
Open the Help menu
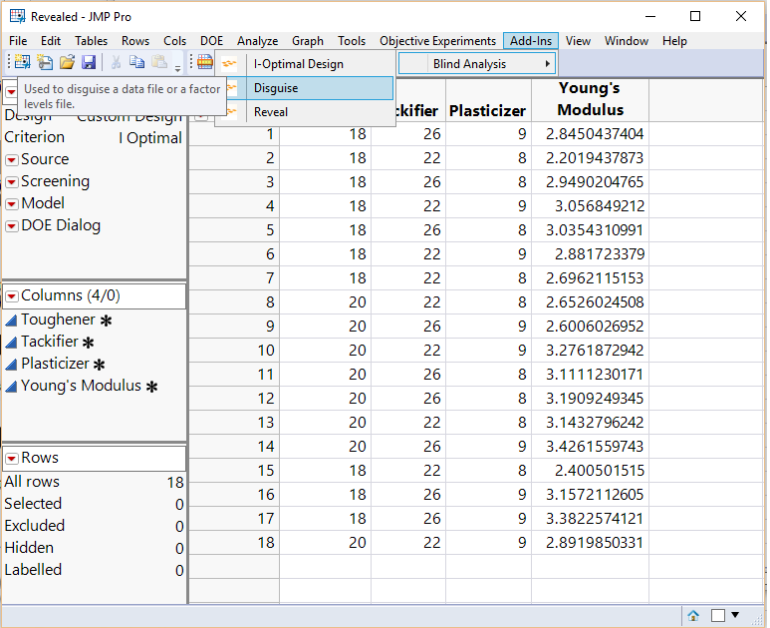674,41
